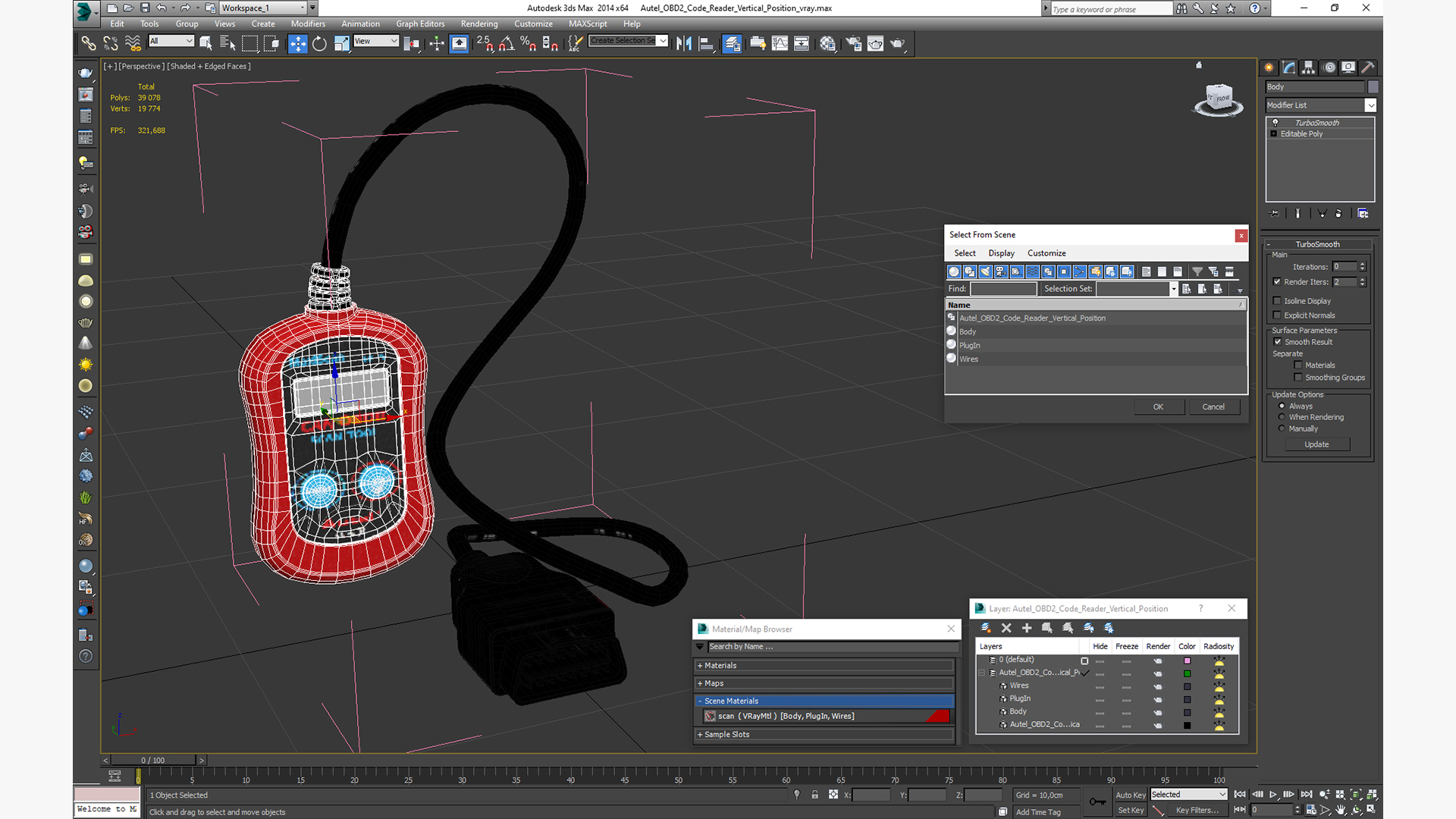Toggle Display Geometry filter in Select From Scene

point(954,271)
